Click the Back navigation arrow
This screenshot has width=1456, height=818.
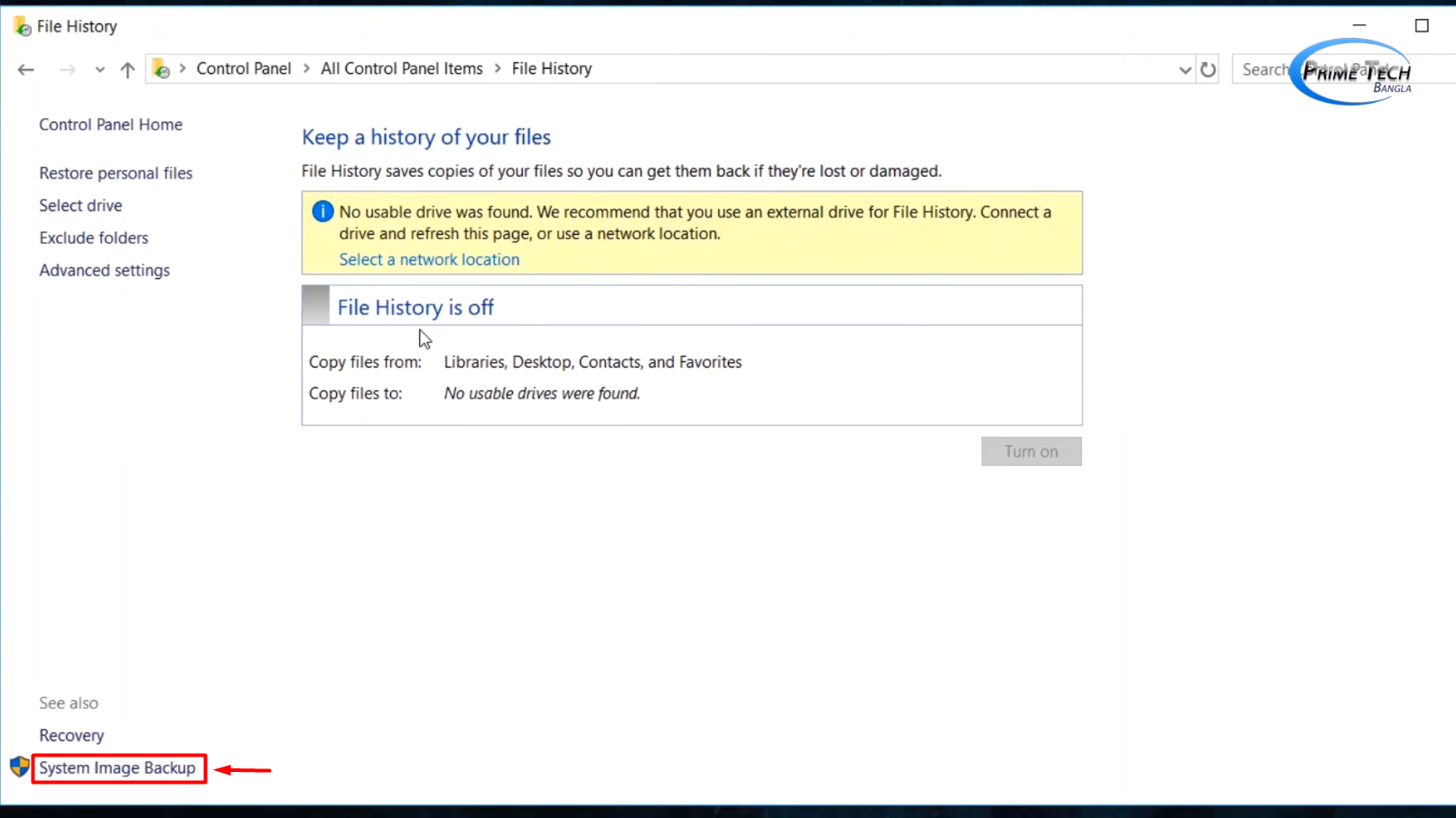coord(26,70)
